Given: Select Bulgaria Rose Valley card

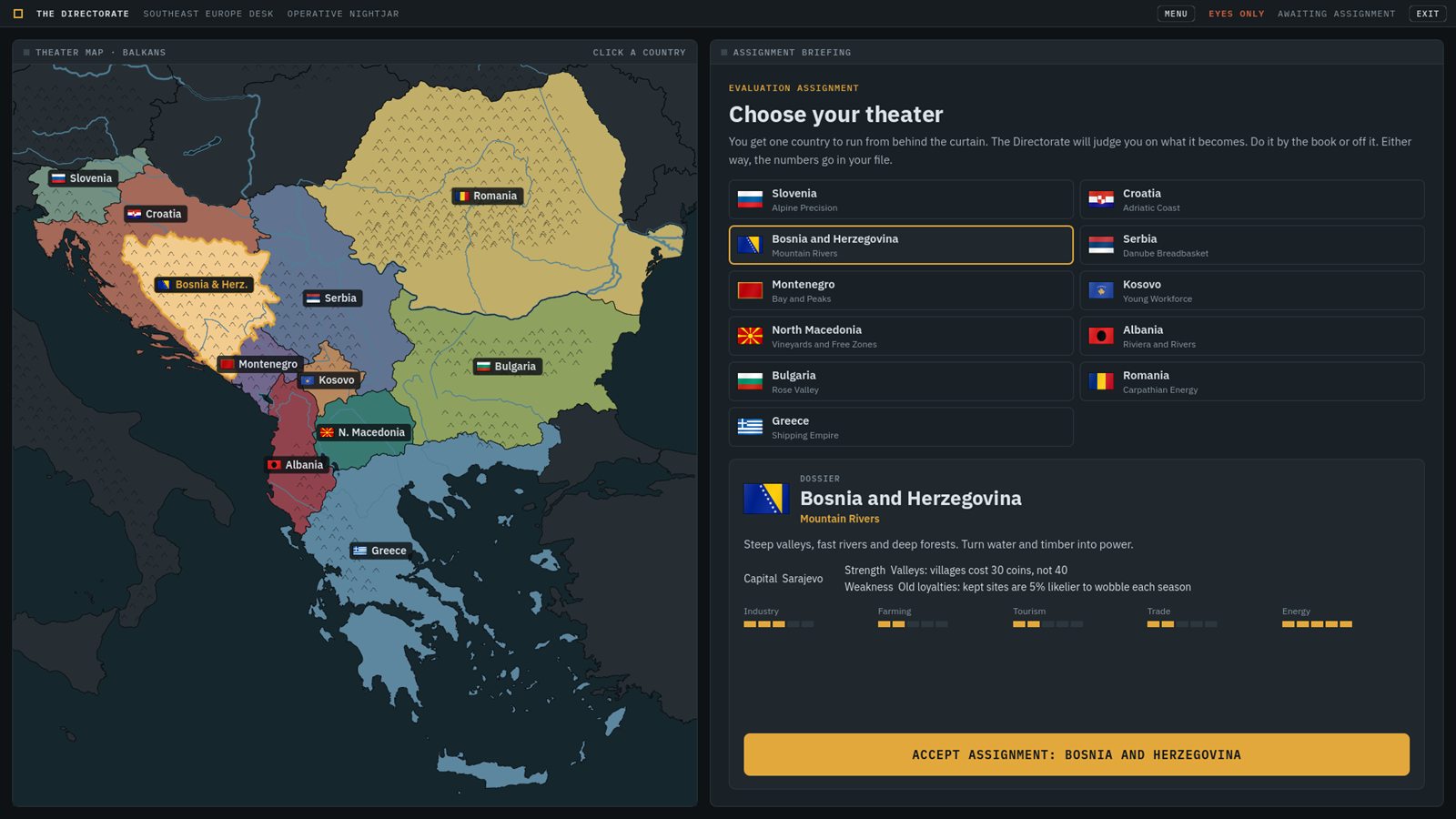Looking at the screenshot, I should tap(901, 381).
